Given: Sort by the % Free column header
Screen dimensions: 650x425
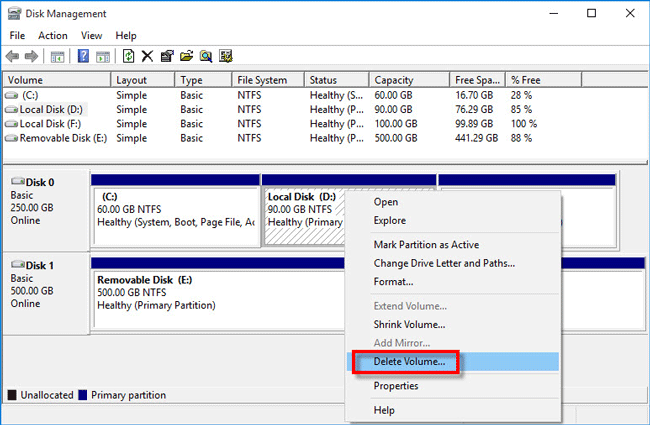Looking at the screenshot, I should pyautogui.click(x=544, y=80).
